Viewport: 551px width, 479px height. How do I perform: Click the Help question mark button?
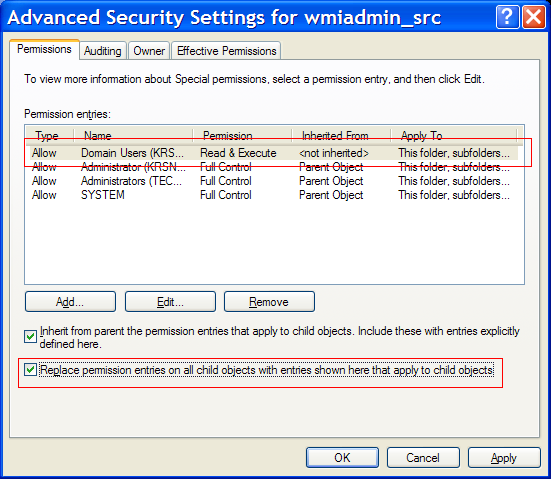pyautogui.click(x=507, y=17)
